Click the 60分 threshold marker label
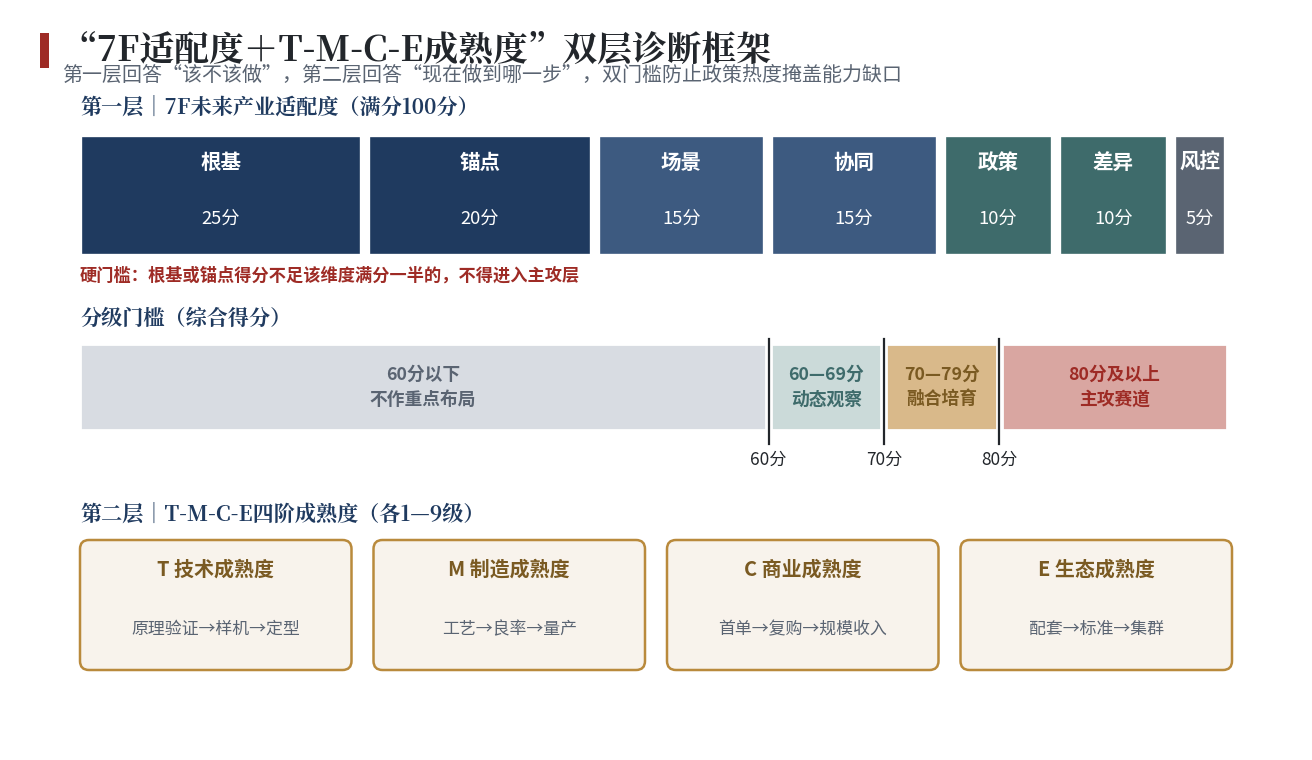The width and height of the screenshot is (1312, 760). coord(768,459)
